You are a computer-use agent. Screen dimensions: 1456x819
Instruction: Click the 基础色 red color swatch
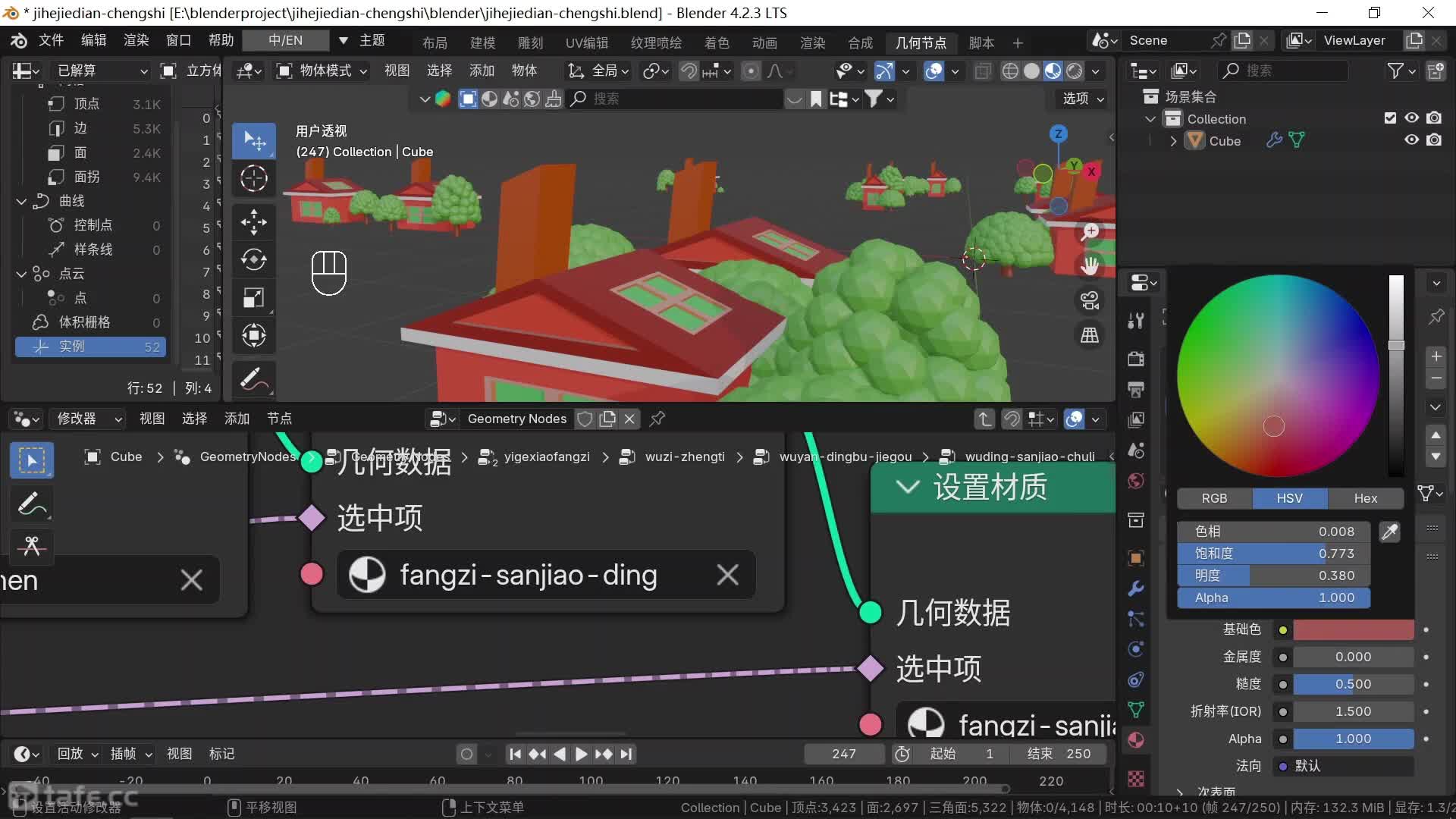(x=1353, y=629)
